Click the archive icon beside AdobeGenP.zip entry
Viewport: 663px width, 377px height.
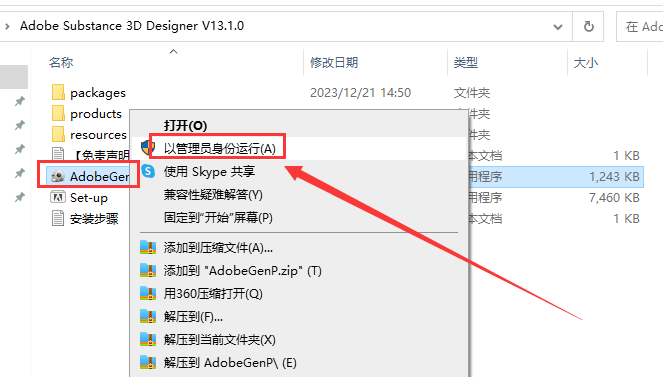tap(148, 270)
